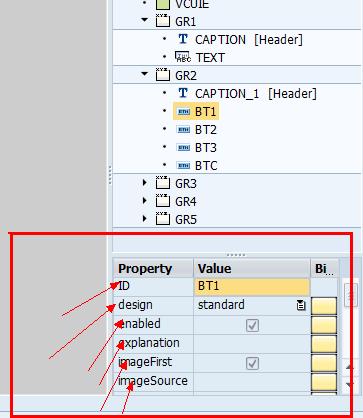Image resolution: width=363 pixels, height=418 pixels.
Task: Click the CAPTION_1 [Header] T icon
Action: click(x=183, y=93)
